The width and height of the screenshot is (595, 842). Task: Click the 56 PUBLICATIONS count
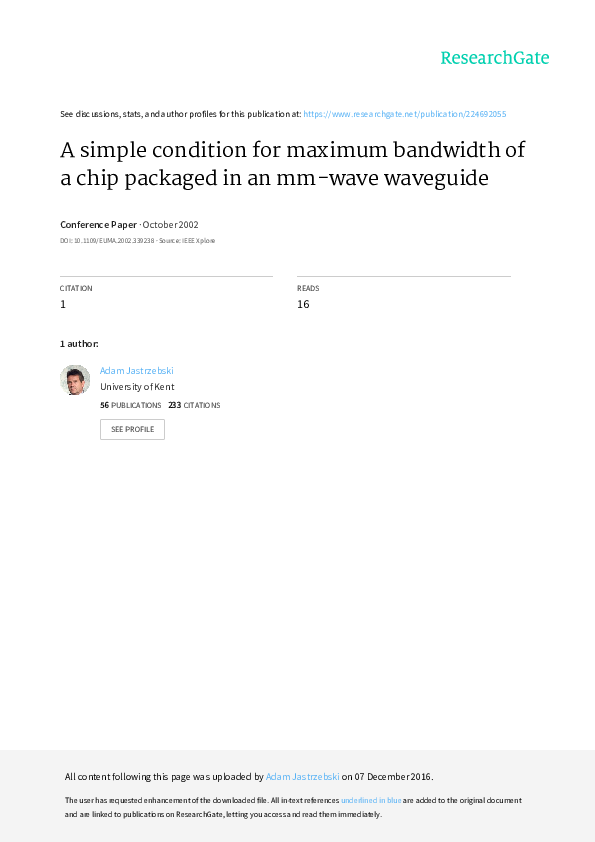coord(130,405)
